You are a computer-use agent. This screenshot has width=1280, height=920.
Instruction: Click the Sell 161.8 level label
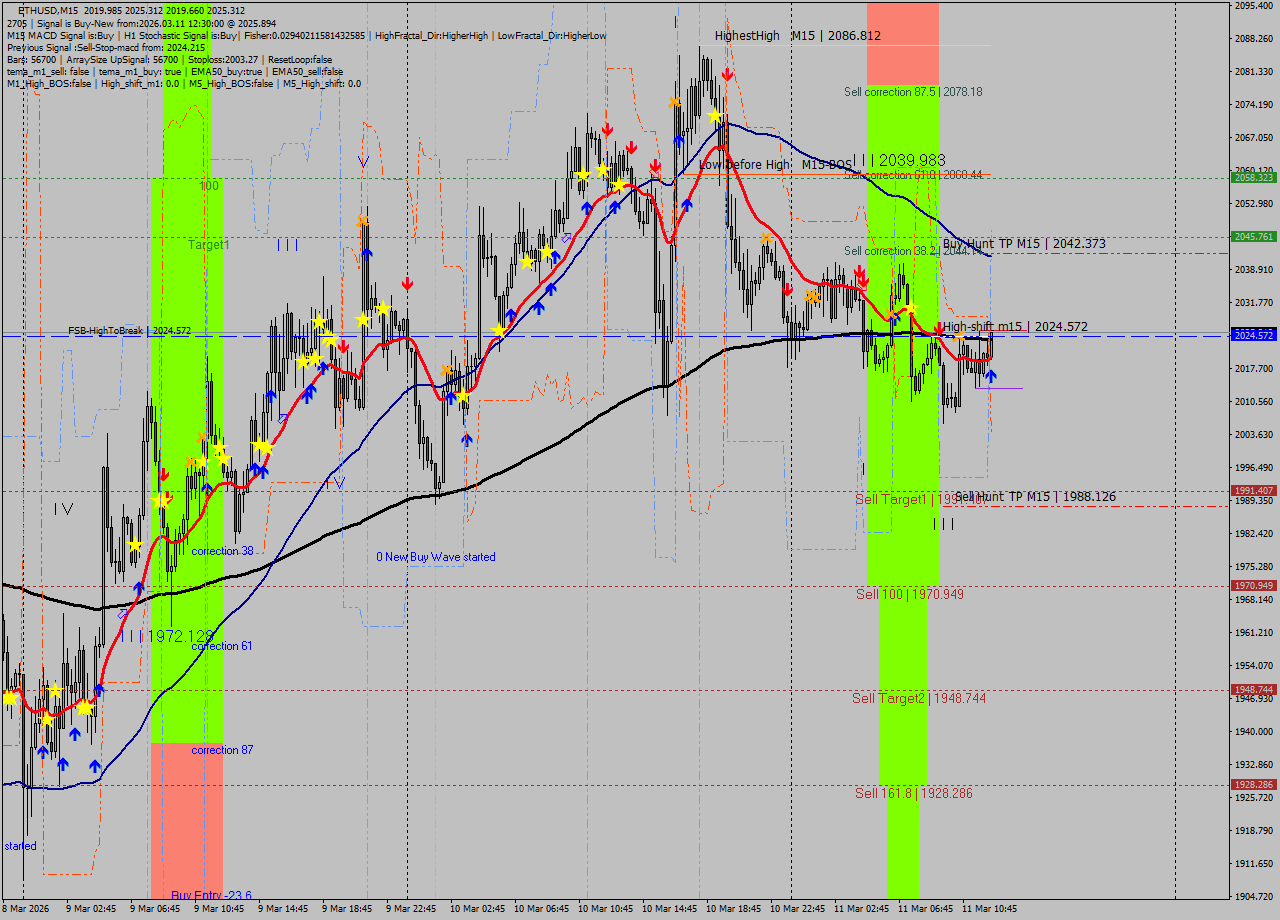[913, 793]
